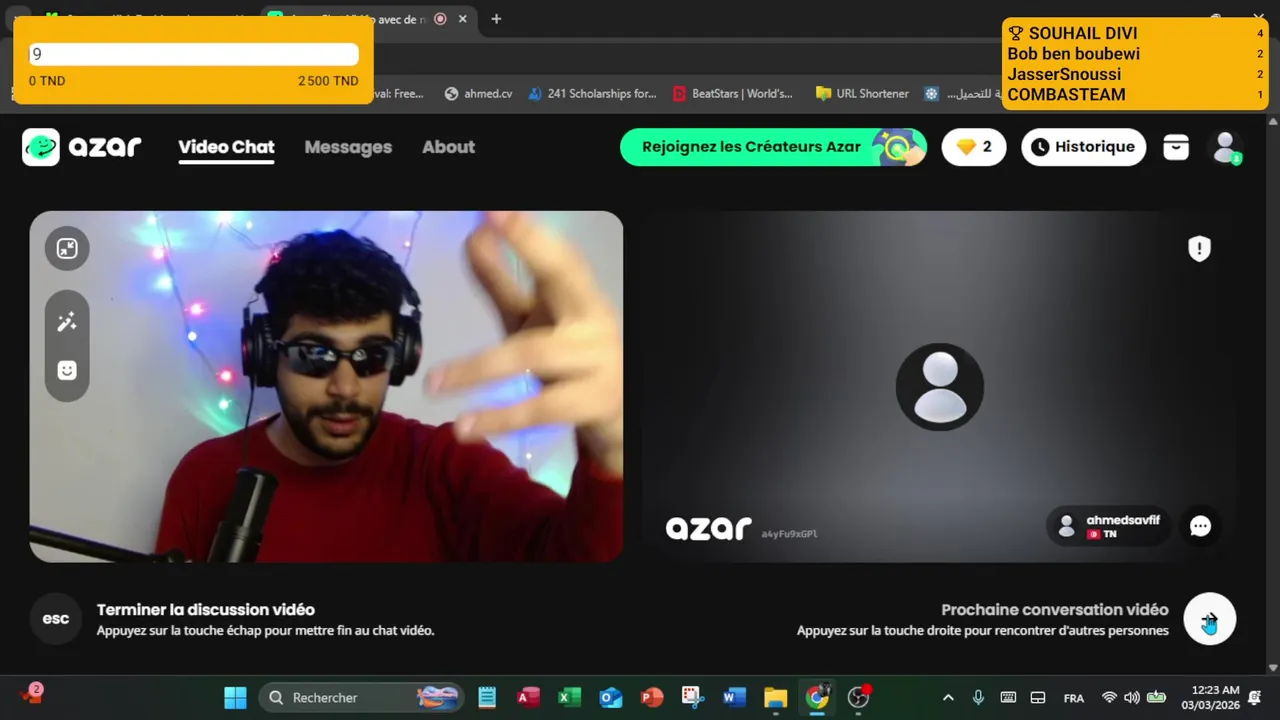
Task: Open the Notepad taskbar icon
Action: pos(487,697)
